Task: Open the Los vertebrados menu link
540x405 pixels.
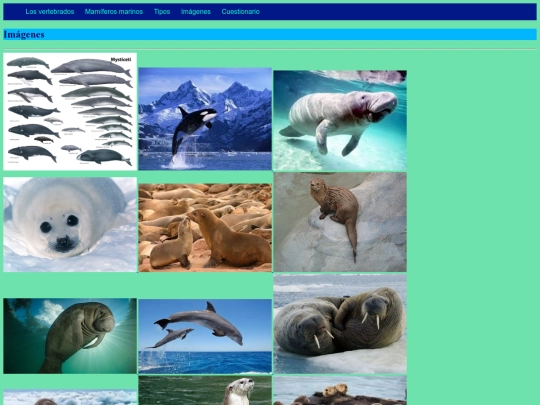Action: coord(50,12)
